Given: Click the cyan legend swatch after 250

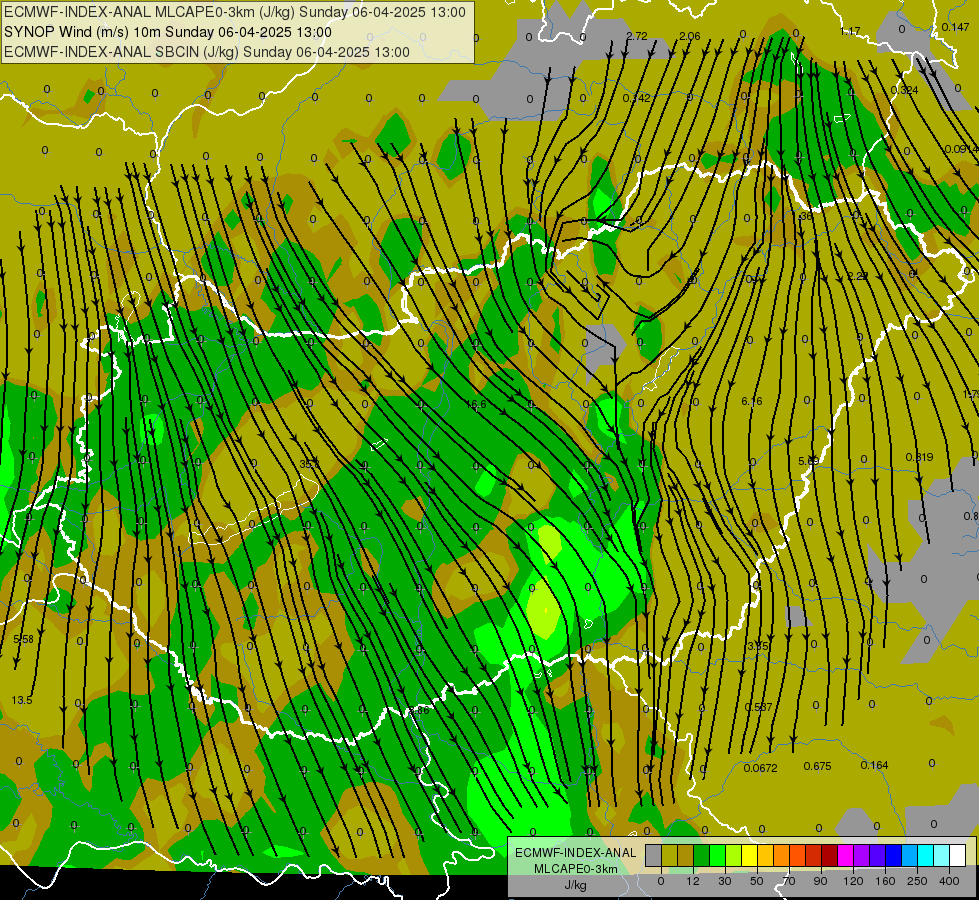Looking at the screenshot, I should [x=927, y=855].
